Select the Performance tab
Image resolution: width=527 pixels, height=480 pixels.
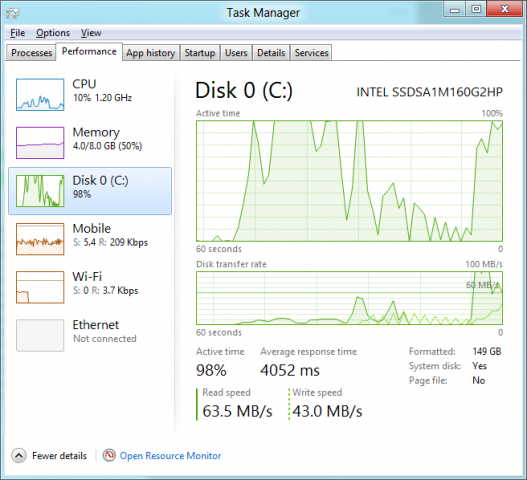89,51
